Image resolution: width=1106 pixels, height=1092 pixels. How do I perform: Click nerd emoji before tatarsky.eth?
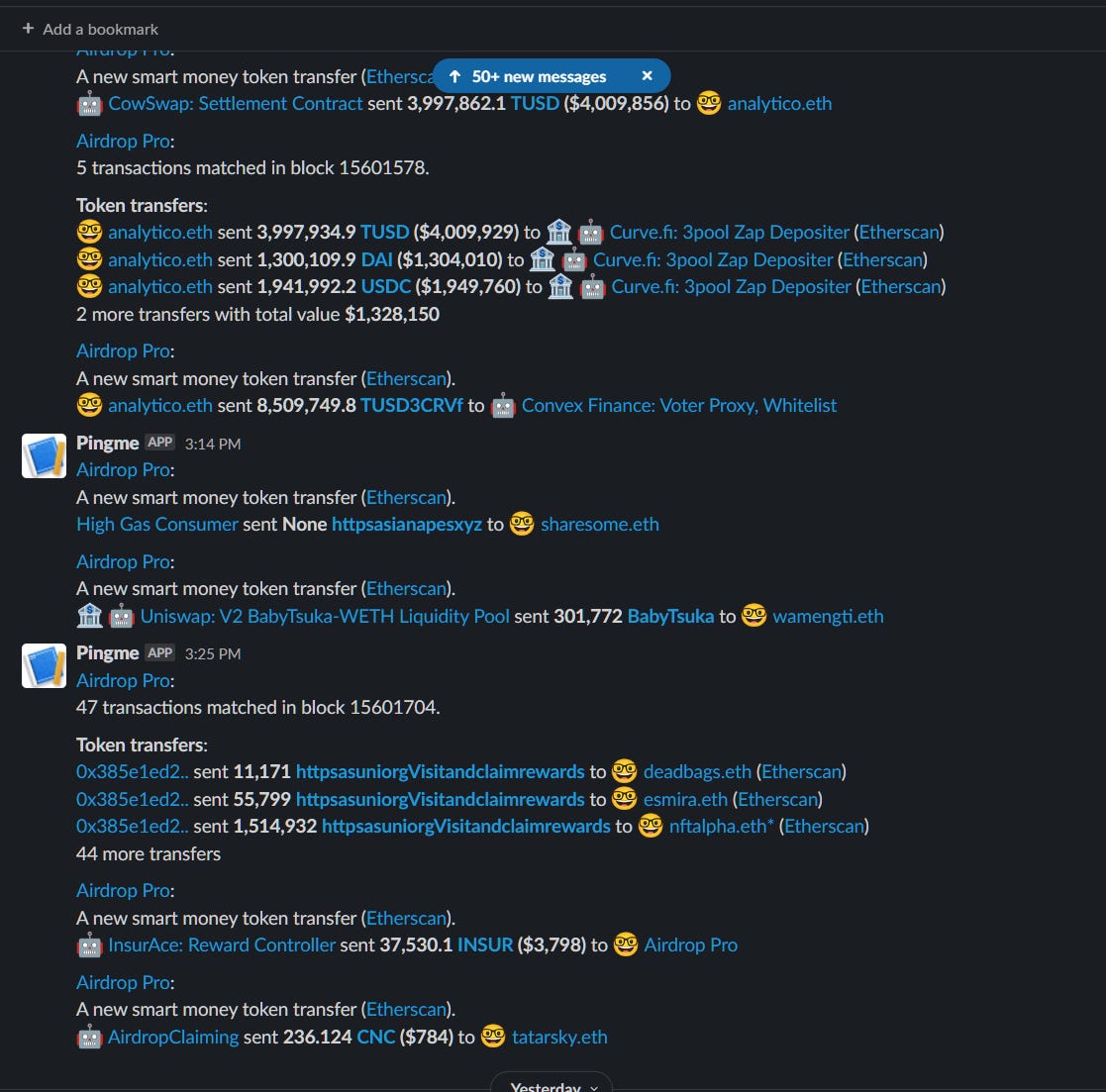click(493, 1037)
